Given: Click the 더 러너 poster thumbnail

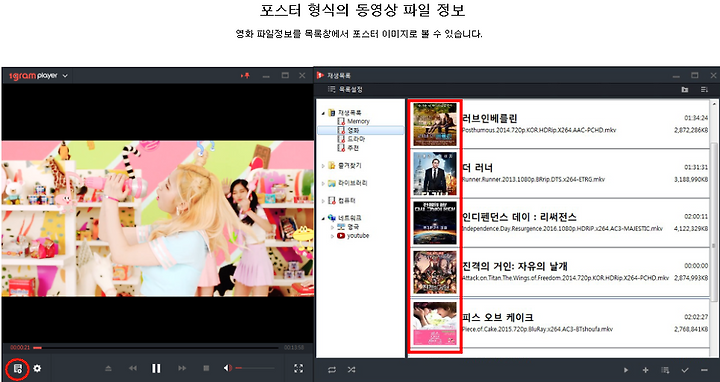Looking at the screenshot, I should coord(434,174).
